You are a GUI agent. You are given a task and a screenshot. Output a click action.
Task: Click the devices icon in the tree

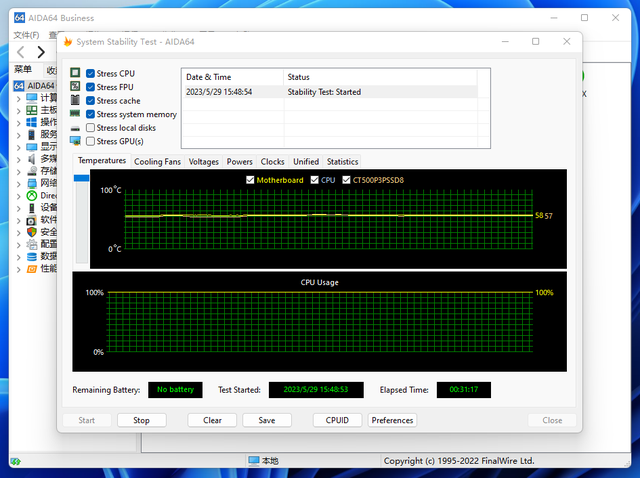pos(31,208)
